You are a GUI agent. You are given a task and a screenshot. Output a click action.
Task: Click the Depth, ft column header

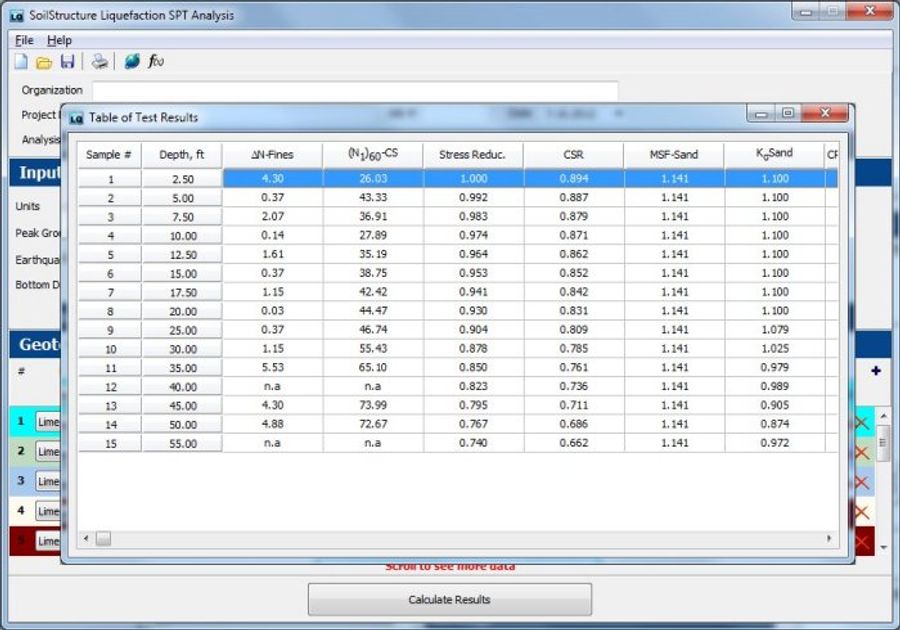(x=182, y=155)
